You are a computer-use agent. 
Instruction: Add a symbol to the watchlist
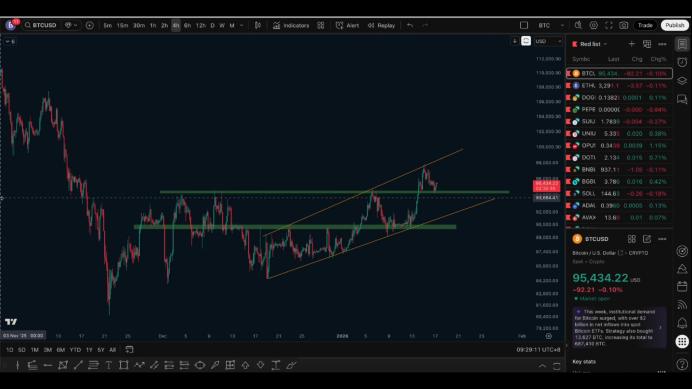(632, 44)
